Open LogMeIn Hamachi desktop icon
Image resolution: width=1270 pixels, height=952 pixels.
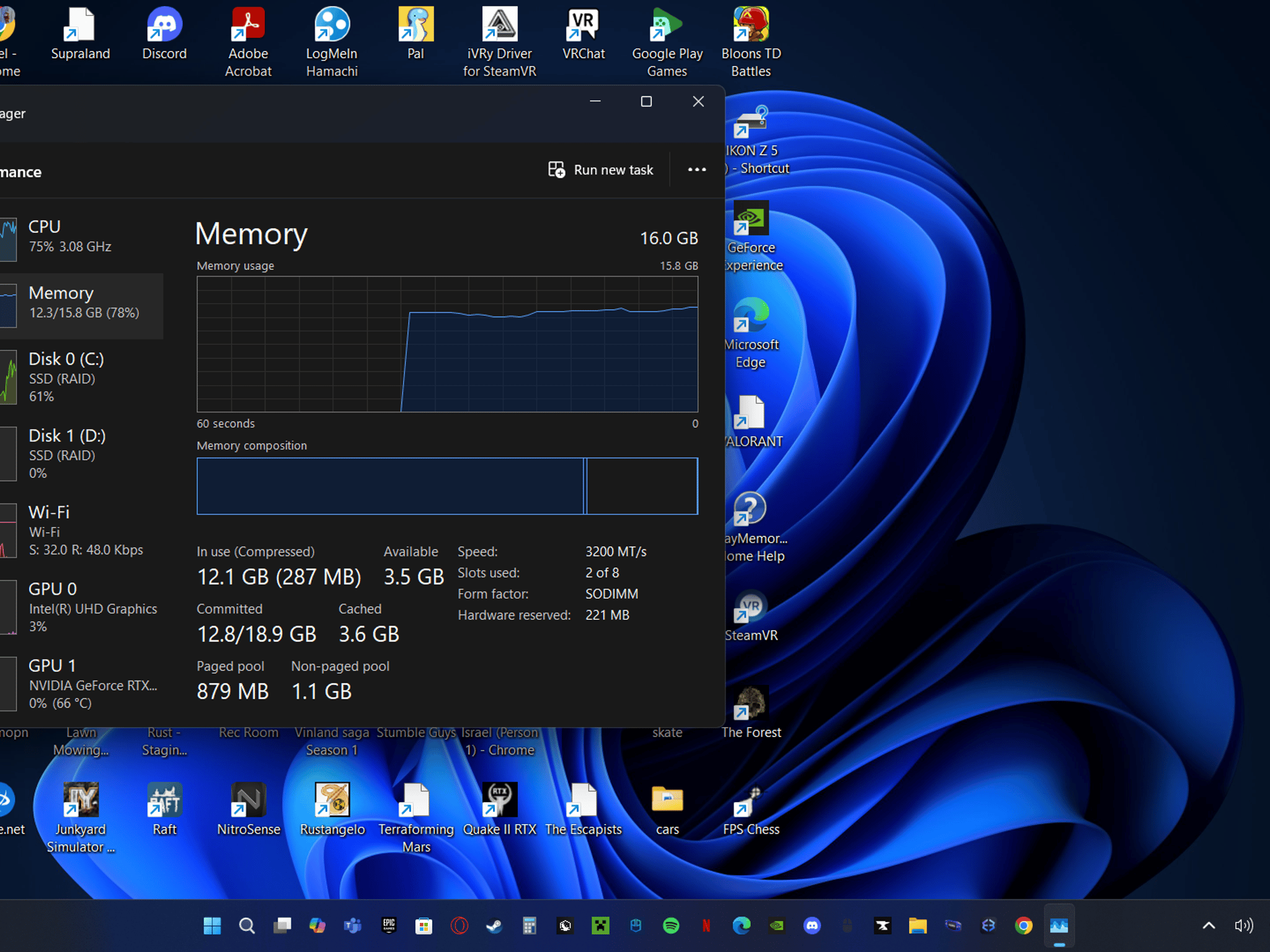(x=332, y=42)
